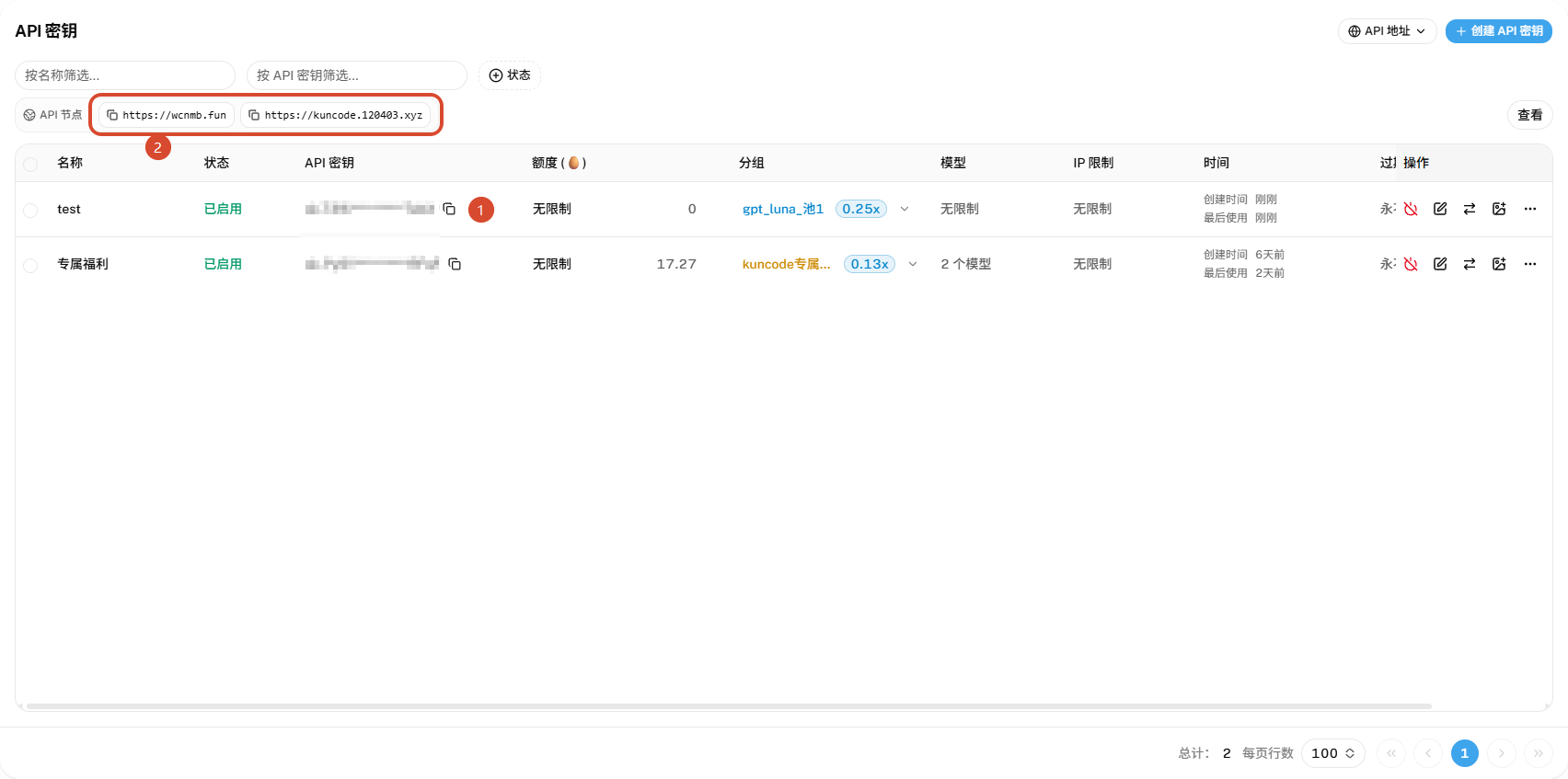Click the API 节点 label icon

29,115
